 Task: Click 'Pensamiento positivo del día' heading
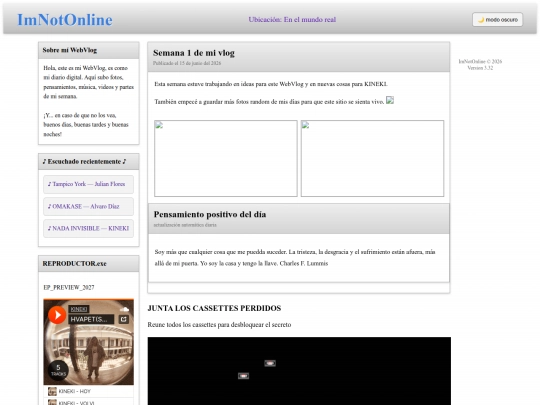(210, 214)
